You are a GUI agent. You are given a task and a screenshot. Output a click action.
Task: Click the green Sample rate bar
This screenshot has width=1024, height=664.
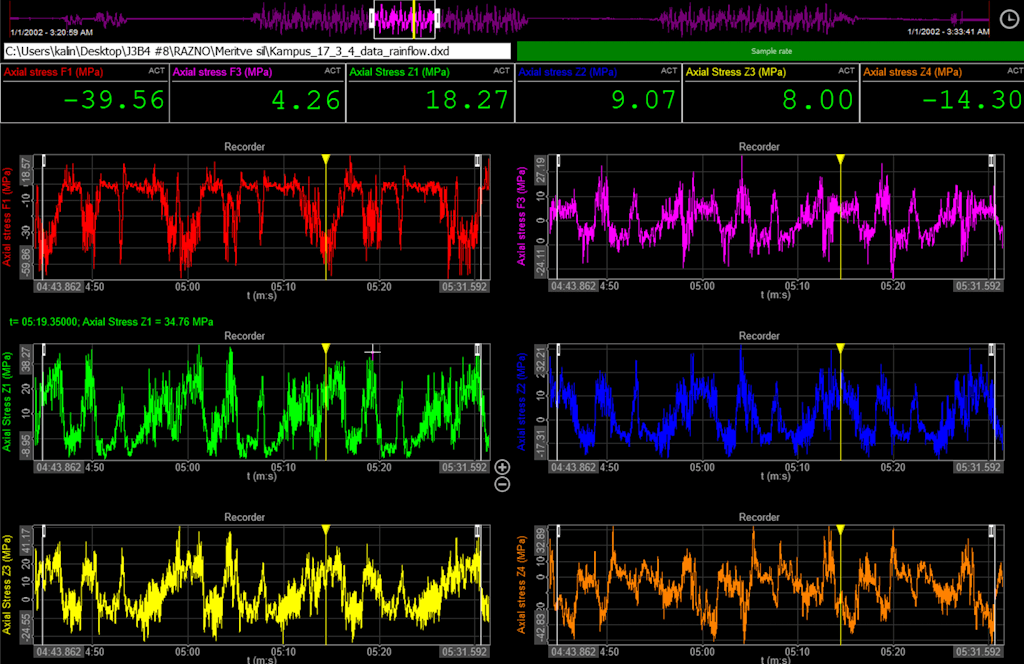(x=771, y=51)
